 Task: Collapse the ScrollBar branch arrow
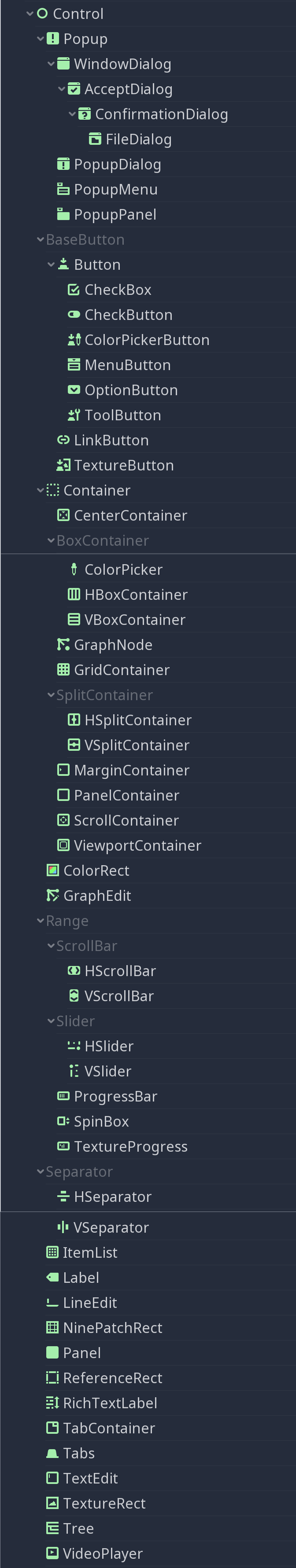51,946
